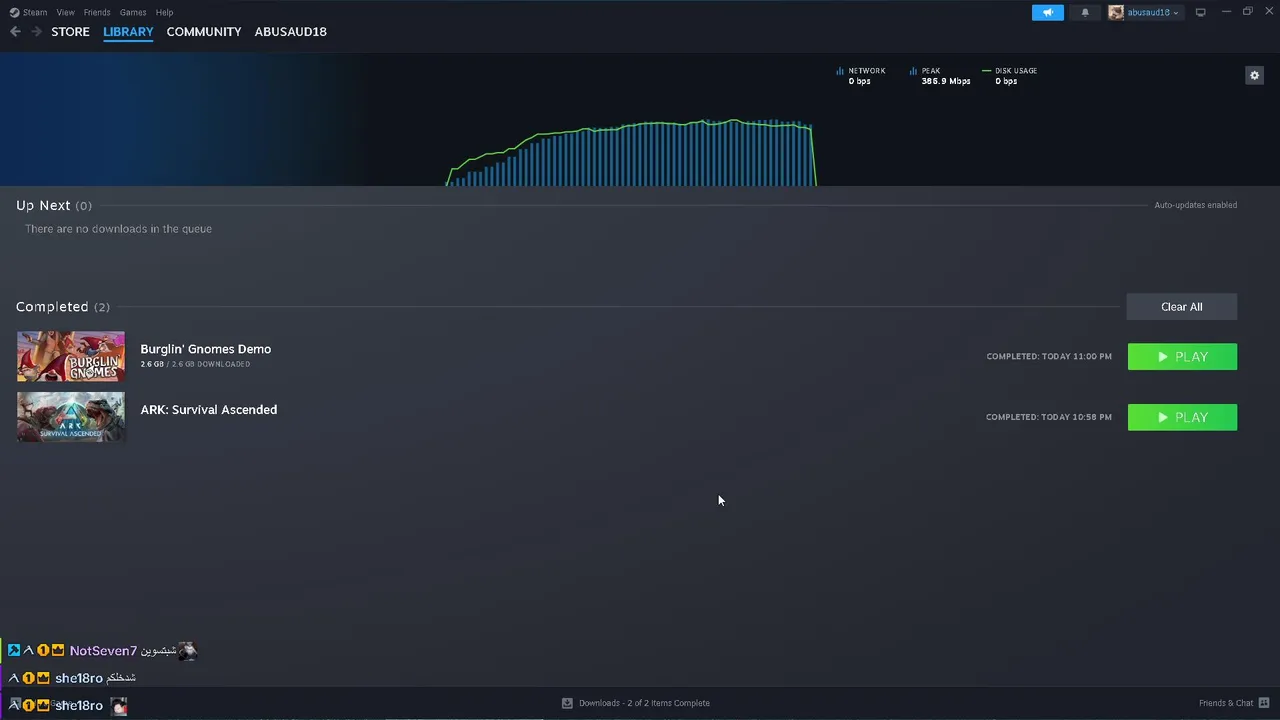Image resolution: width=1280 pixels, height=720 pixels.
Task: Click the Clear All button
Action: (1182, 307)
